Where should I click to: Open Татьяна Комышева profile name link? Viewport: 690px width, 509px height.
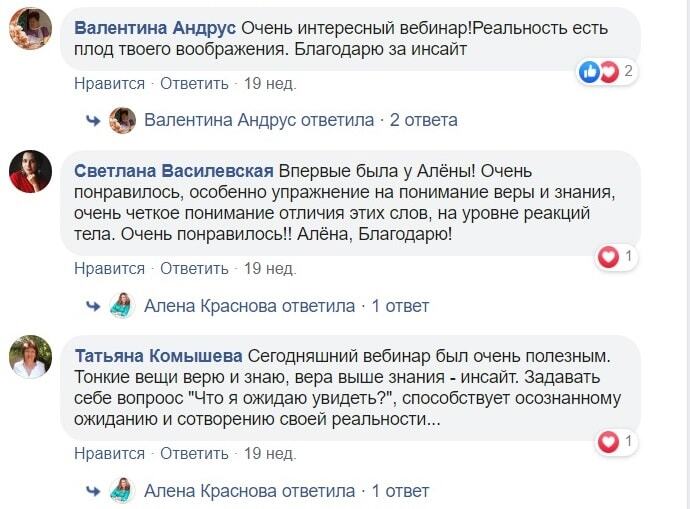tap(158, 356)
